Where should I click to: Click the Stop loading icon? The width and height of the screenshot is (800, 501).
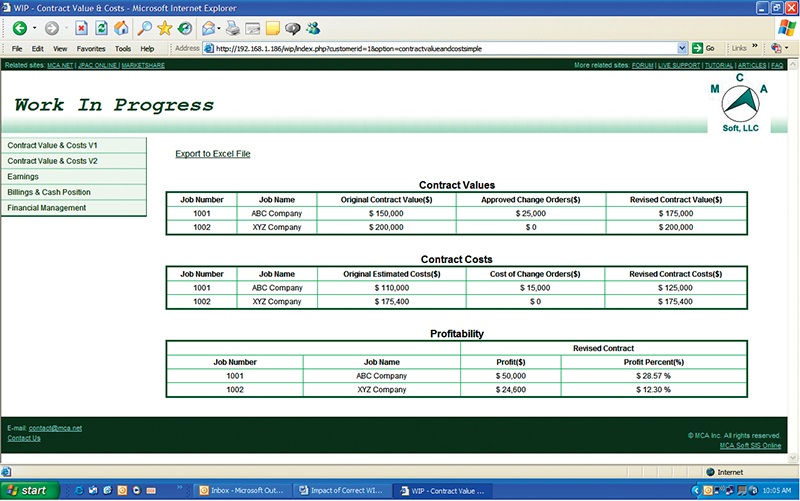tap(81, 28)
